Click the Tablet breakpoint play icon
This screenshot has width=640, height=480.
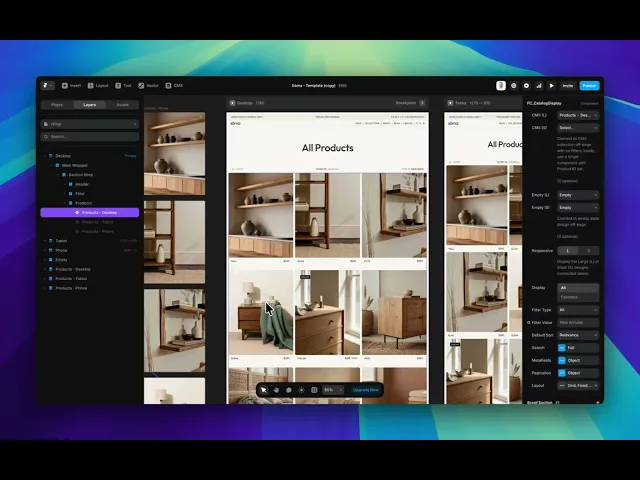[450, 103]
